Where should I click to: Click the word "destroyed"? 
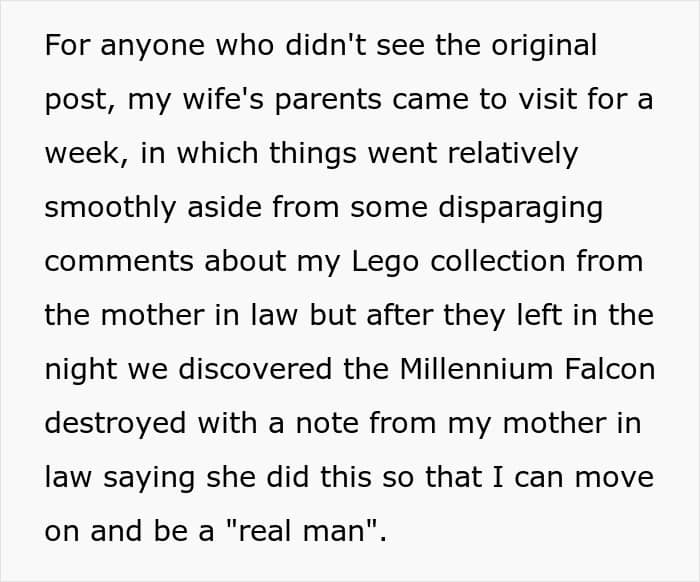116,423
